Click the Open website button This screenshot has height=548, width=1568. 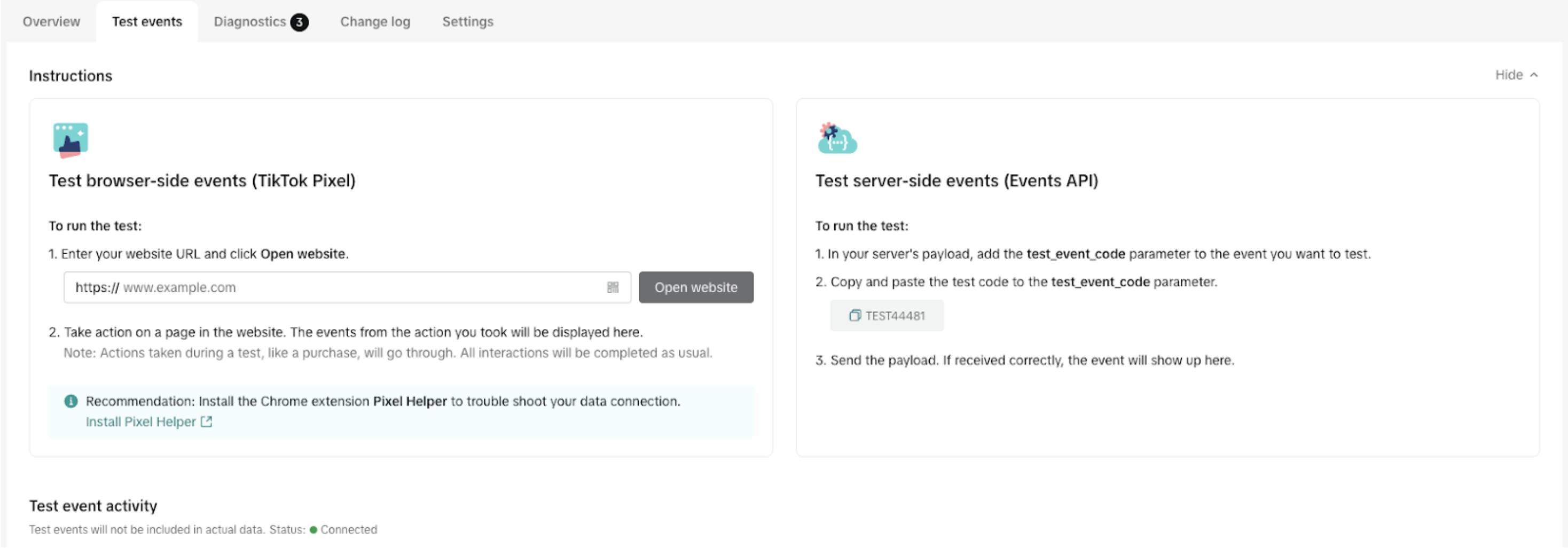tap(696, 287)
